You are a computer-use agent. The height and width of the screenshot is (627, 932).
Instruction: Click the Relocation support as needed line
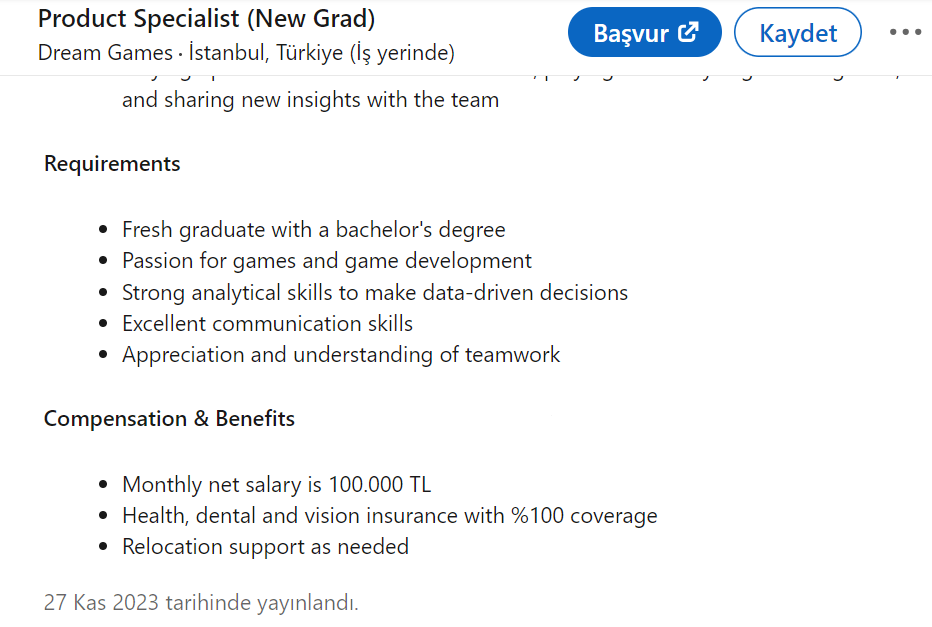pyautogui.click(x=266, y=547)
